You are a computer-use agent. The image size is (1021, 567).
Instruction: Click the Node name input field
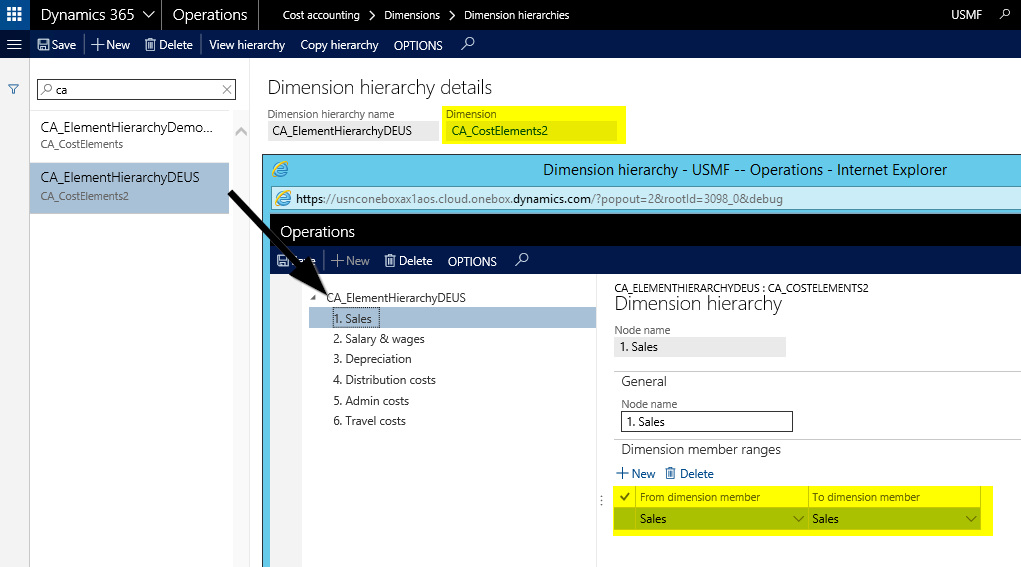(706, 422)
